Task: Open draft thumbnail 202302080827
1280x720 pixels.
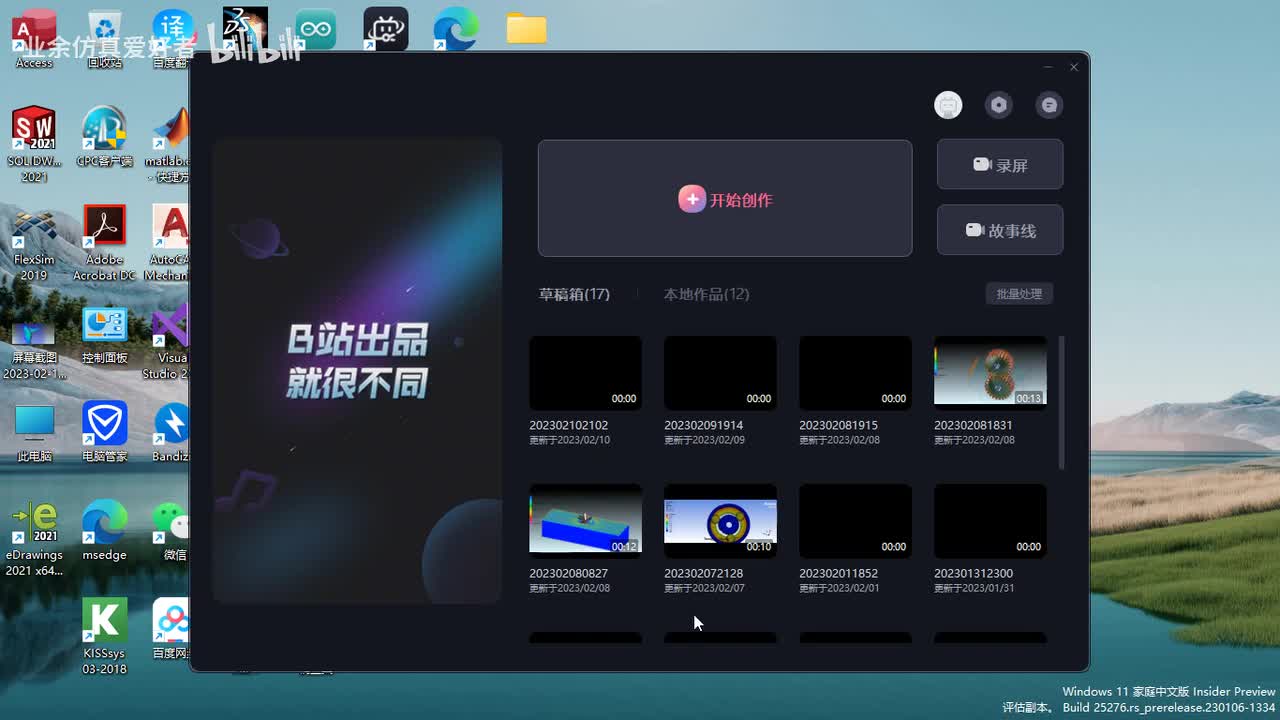Action: [585, 521]
